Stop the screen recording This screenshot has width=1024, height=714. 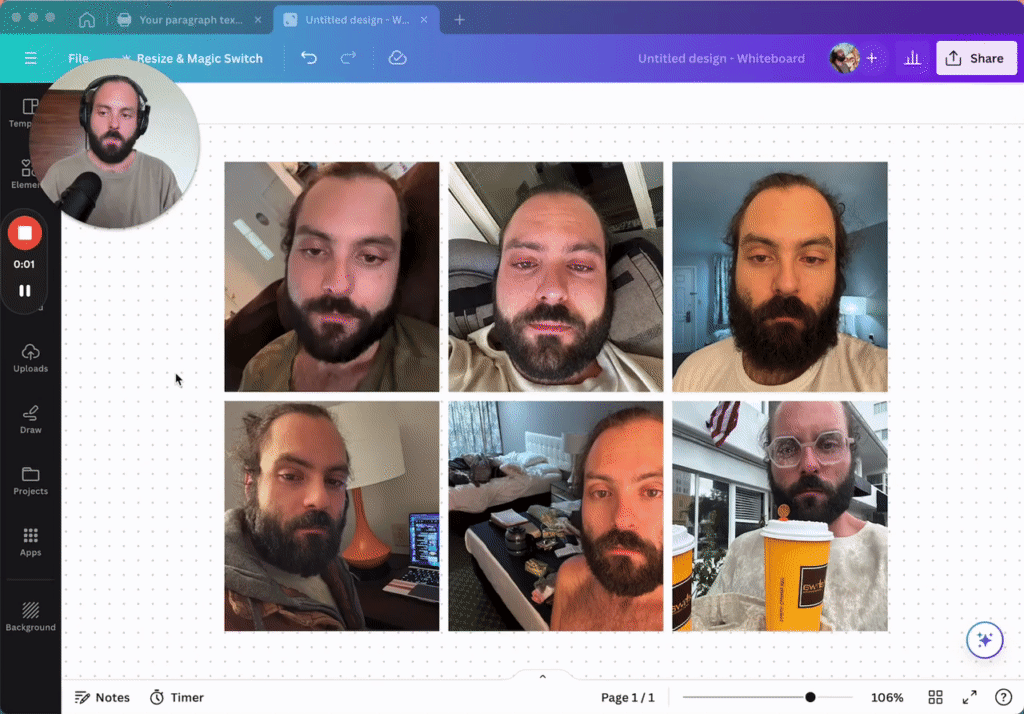coord(25,233)
